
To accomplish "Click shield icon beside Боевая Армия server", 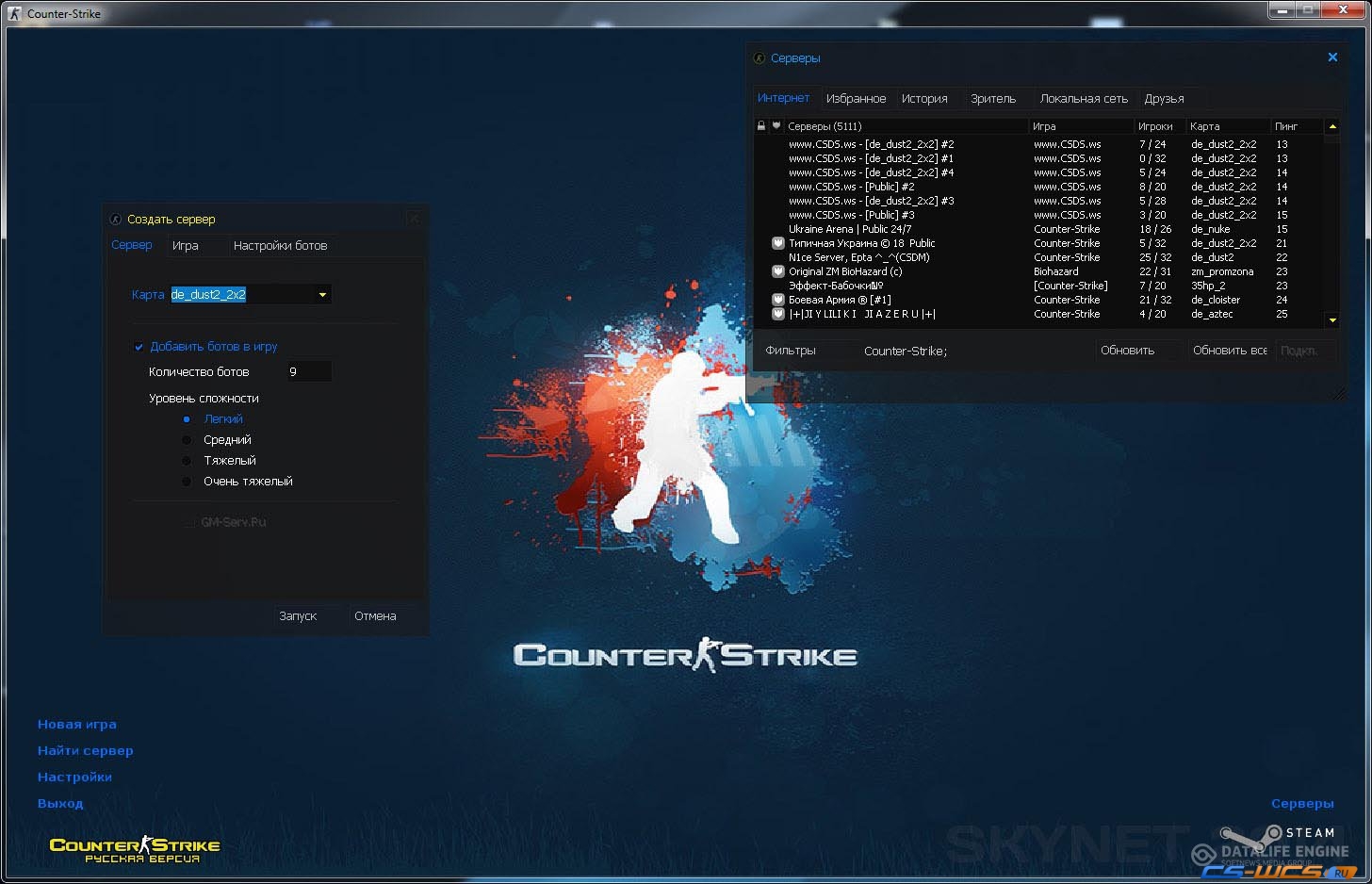I will 777,300.
